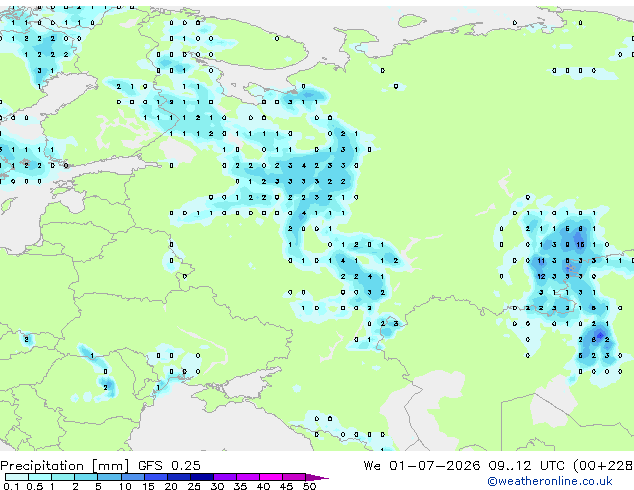634x490 pixels.
Task: Click the '25' legend scale label
Action: 194,486
